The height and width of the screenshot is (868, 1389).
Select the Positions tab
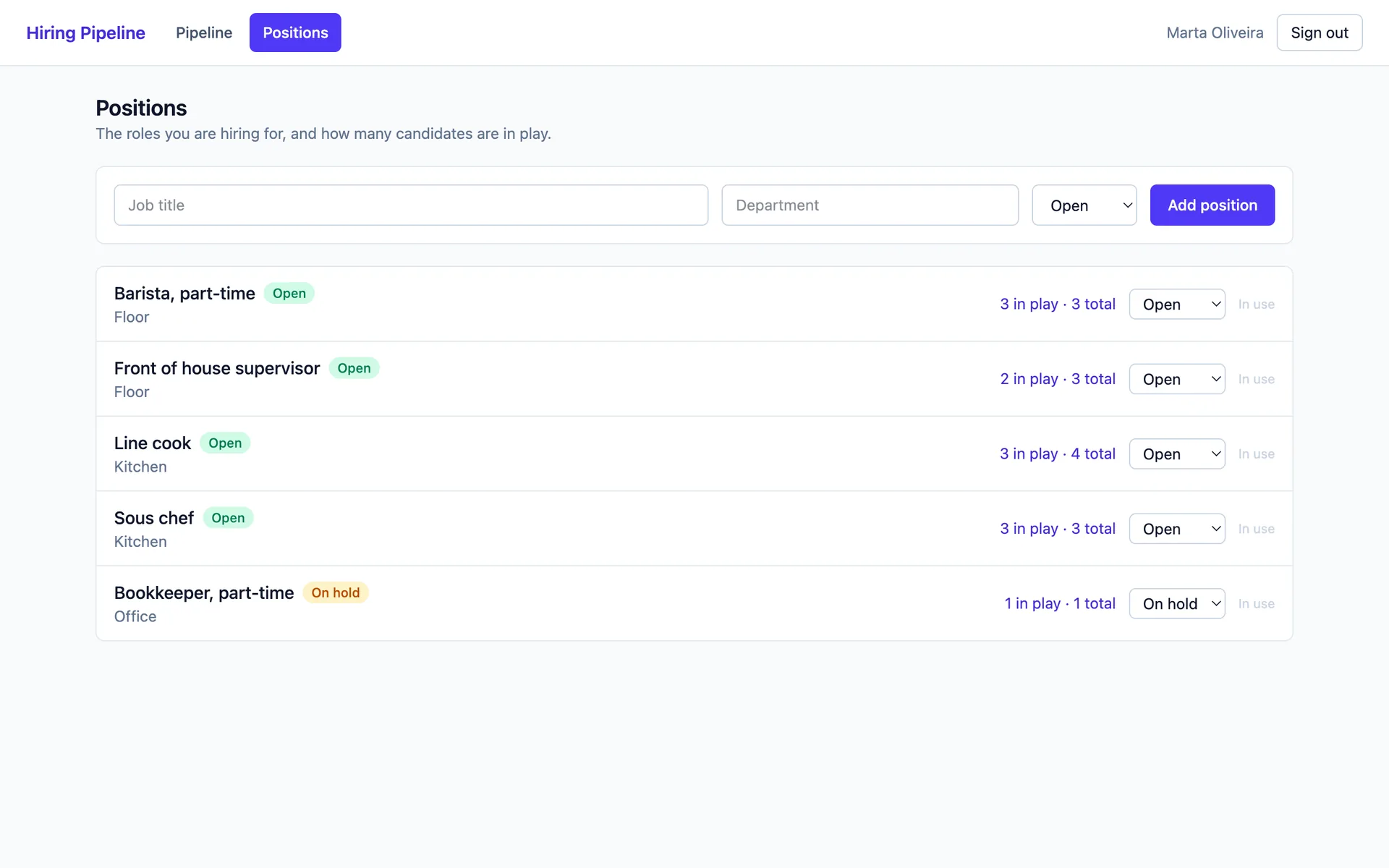(x=295, y=33)
